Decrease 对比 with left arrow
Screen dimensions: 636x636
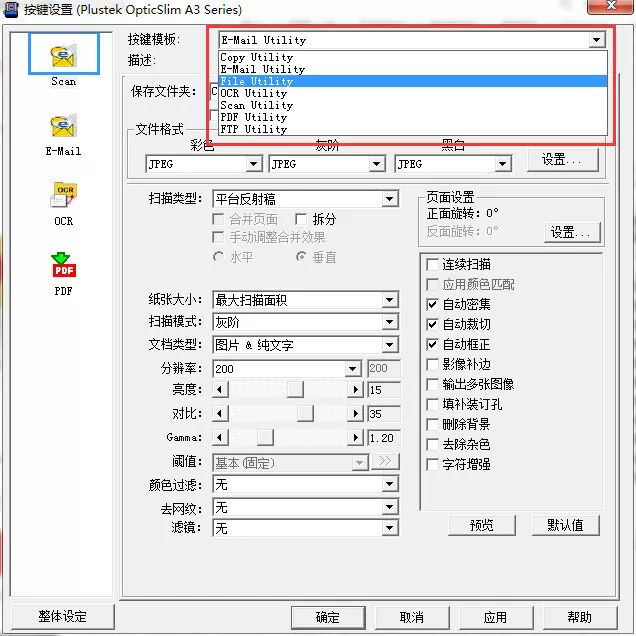(x=220, y=414)
